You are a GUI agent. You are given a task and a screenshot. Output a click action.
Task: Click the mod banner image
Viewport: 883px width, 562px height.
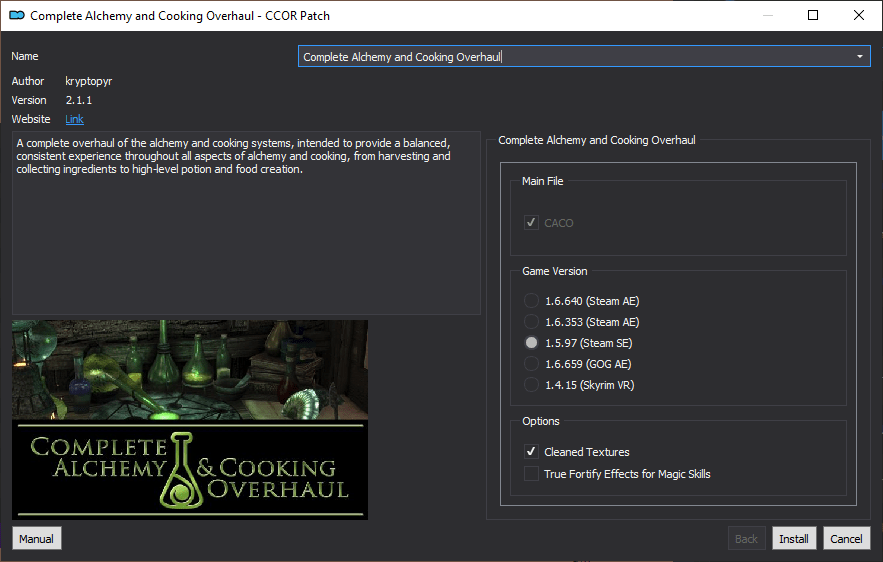[x=190, y=420]
